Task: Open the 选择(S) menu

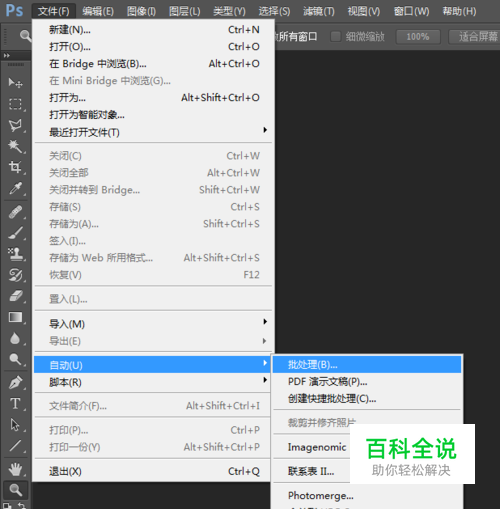Action: point(274,11)
